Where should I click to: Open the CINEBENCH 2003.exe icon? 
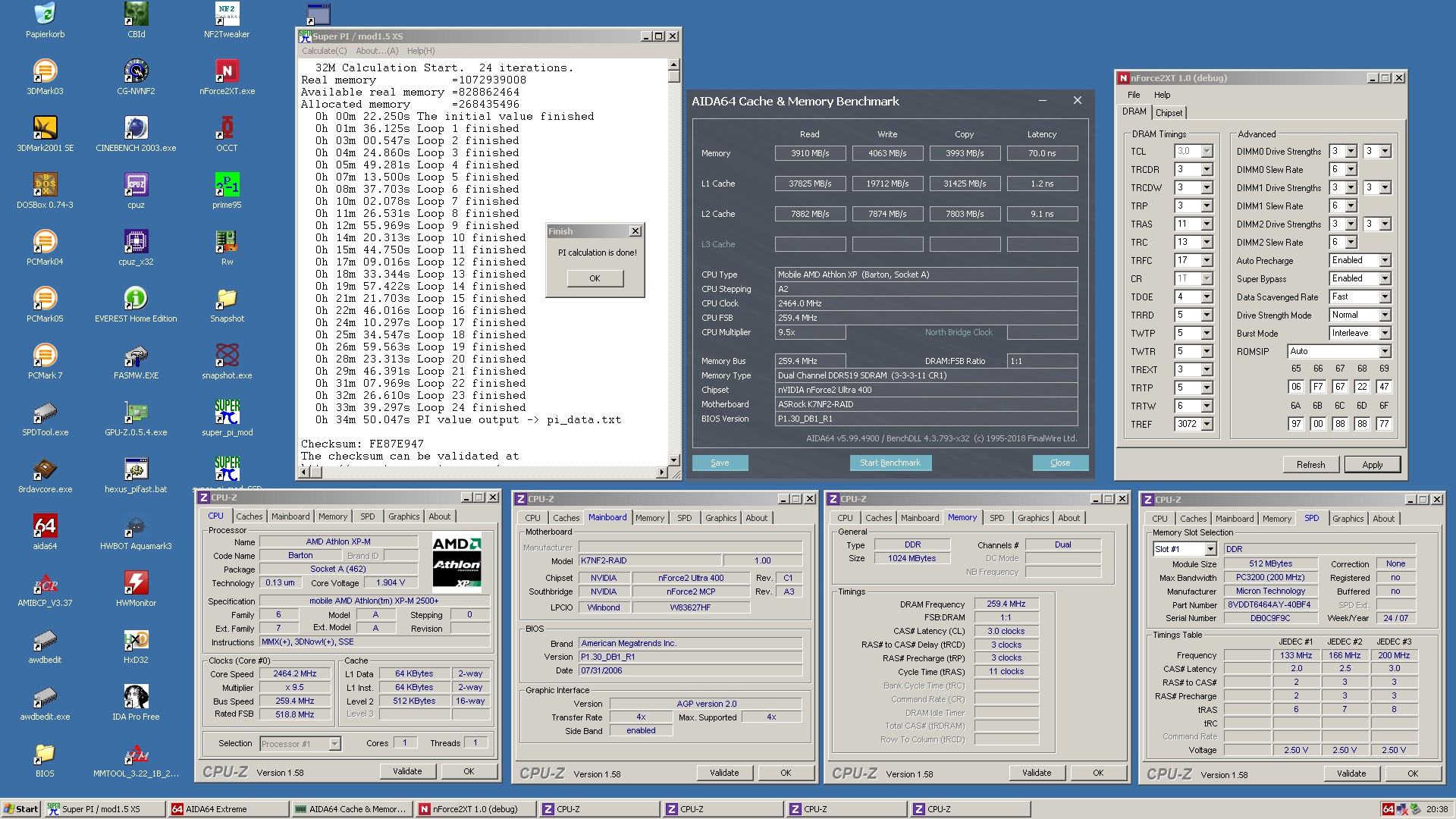(136, 129)
